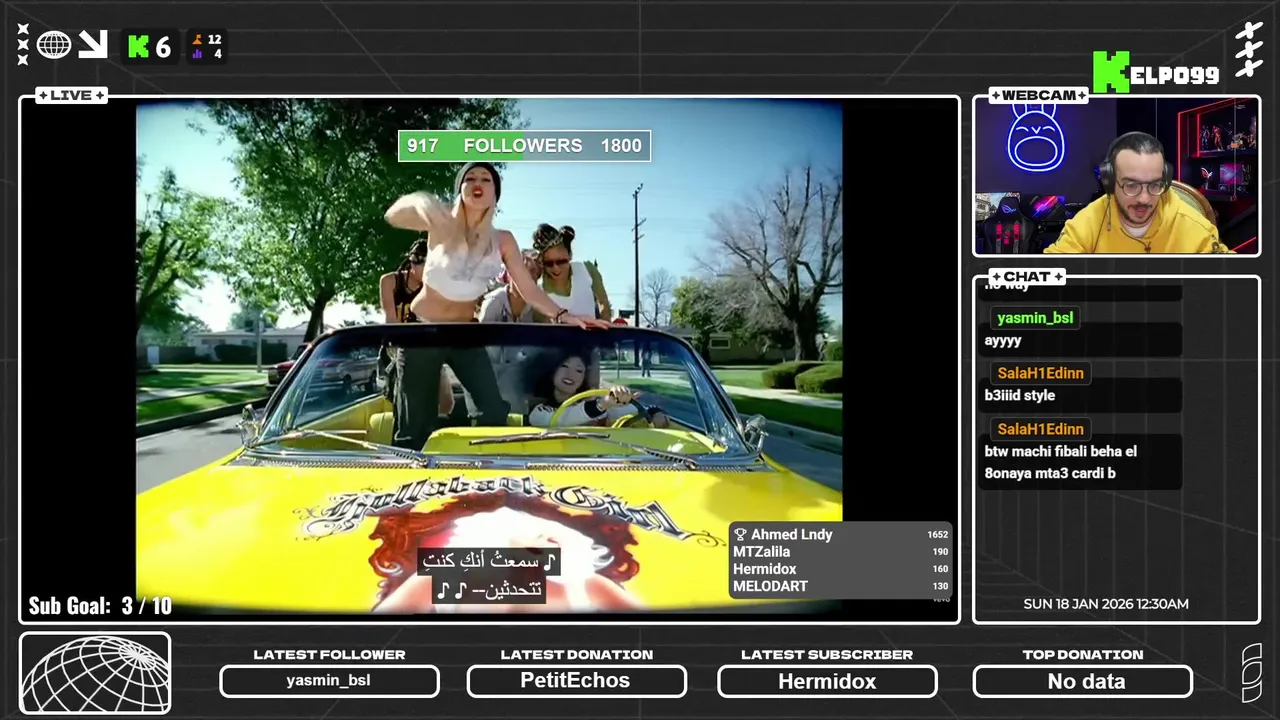This screenshot has height=720, width=1280.
Task: Click the wireframe globe logo at bottom left
Action: tap(95, 674)
